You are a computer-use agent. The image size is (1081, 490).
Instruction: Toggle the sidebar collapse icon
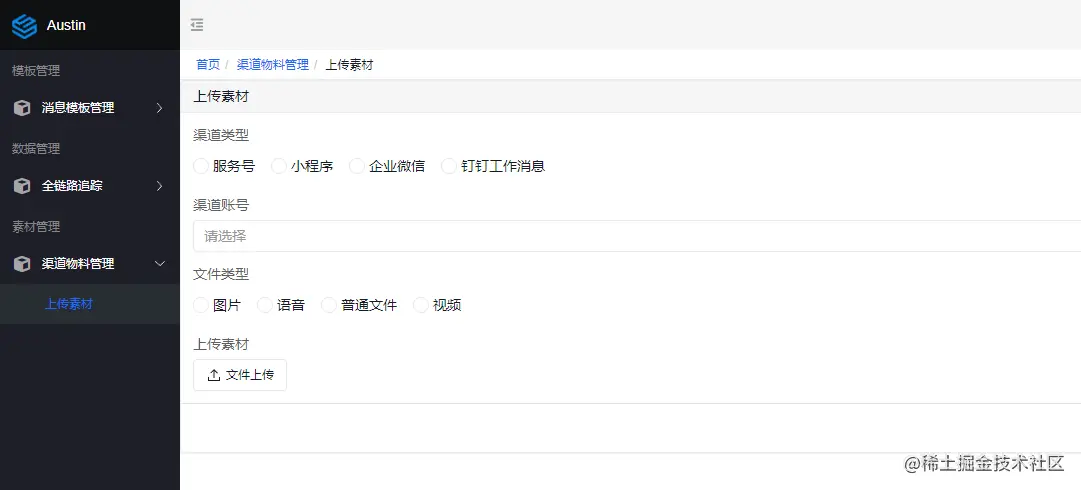[197, 25]
